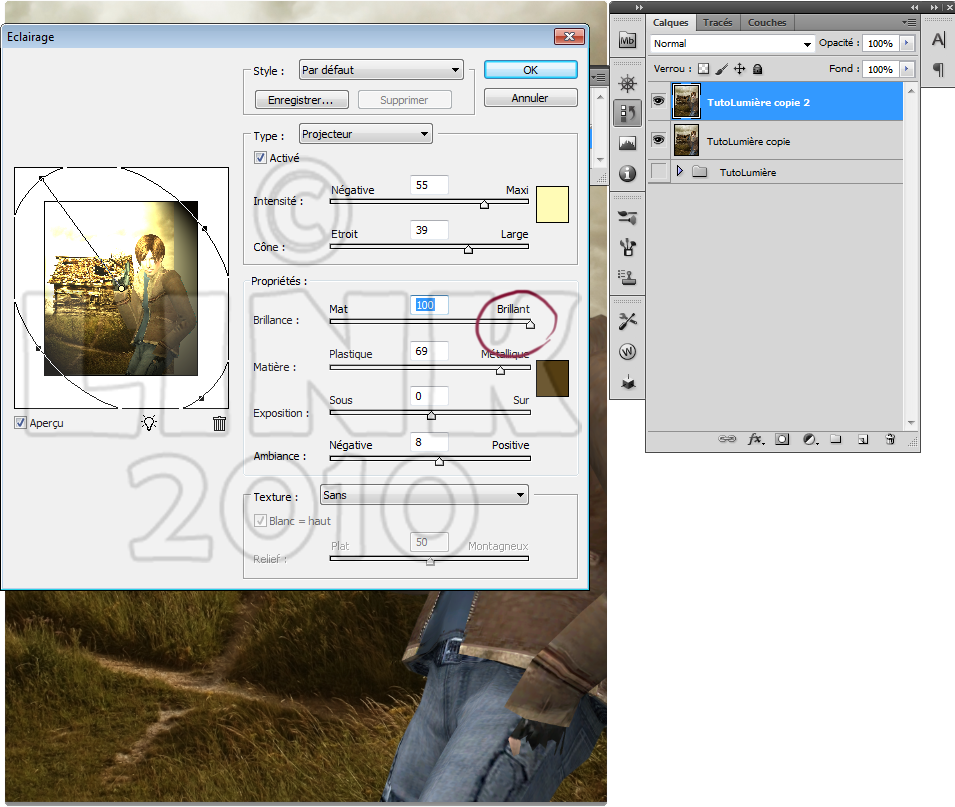Click the fx layer style icon

pyautogui.click(x=756, y=439)
